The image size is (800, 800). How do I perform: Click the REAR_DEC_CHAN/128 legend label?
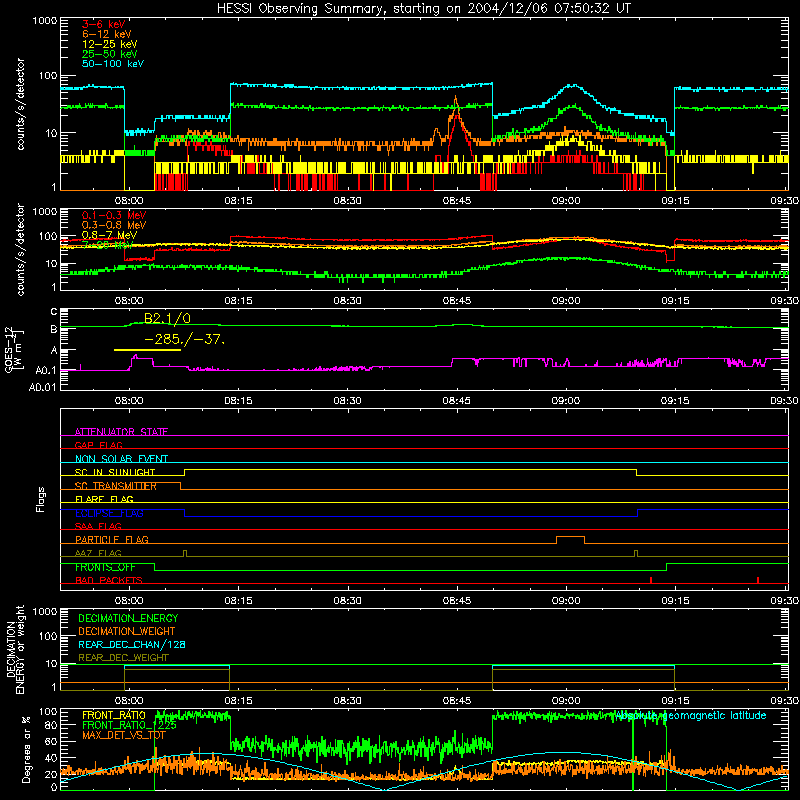point(132,644)
